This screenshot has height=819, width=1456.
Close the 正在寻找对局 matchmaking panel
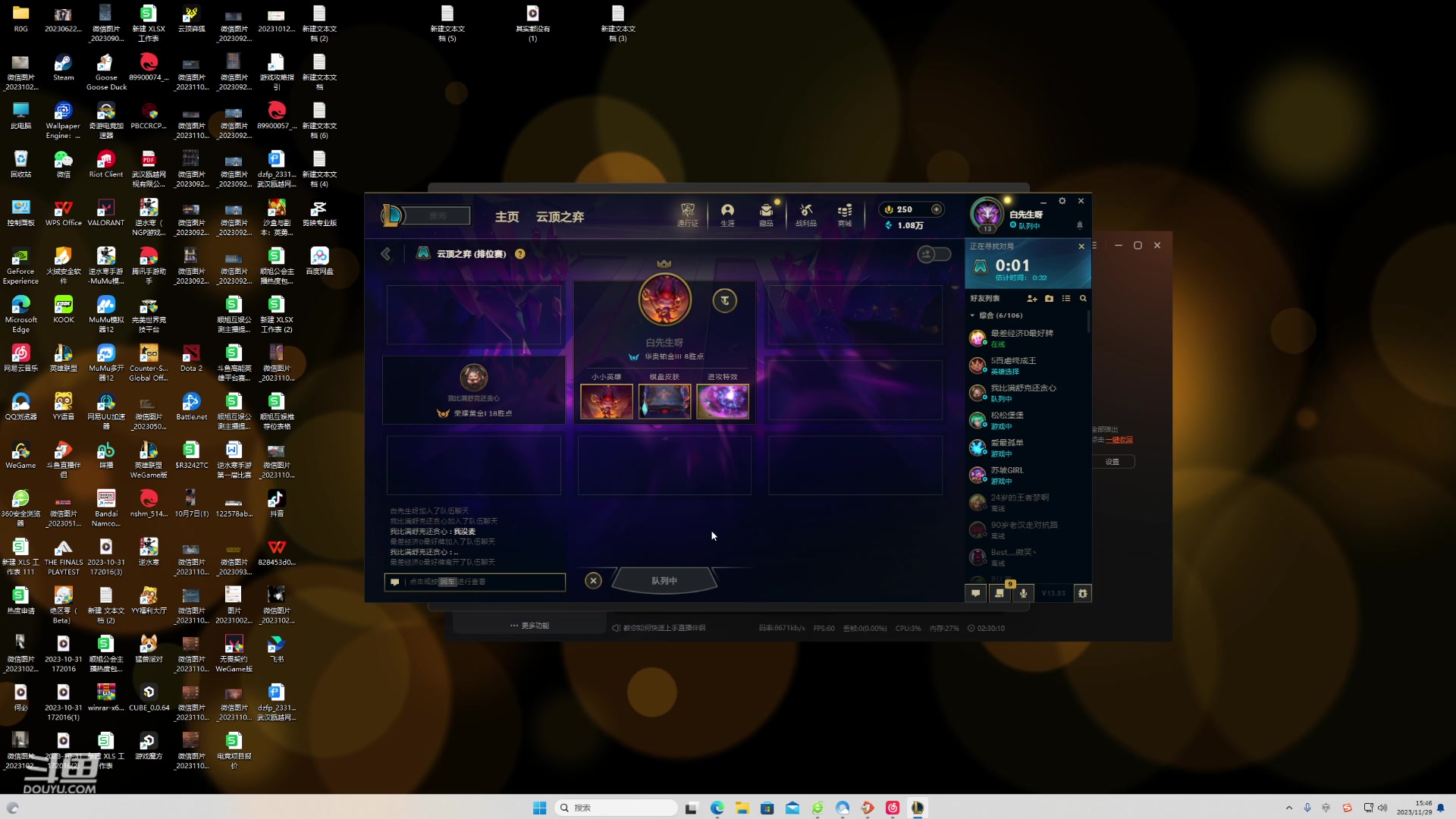click(1081, 246)
